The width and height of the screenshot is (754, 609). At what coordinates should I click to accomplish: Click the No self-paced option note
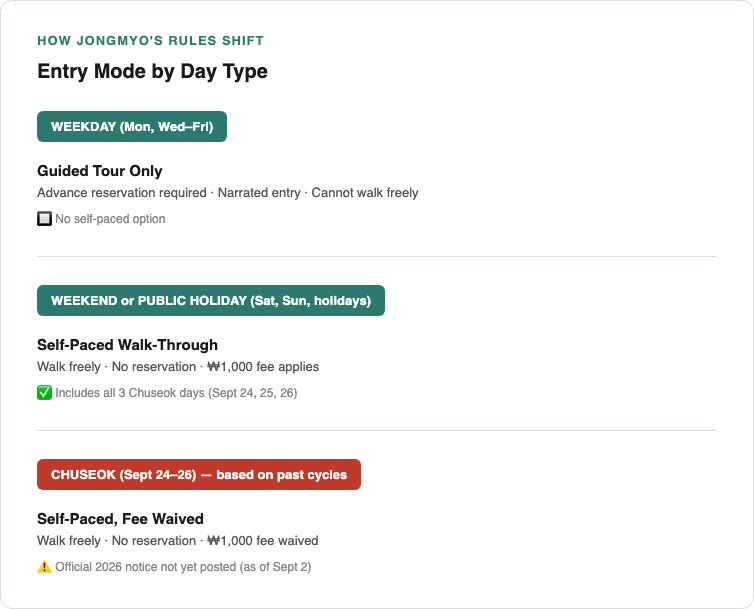tap(110, 219)
